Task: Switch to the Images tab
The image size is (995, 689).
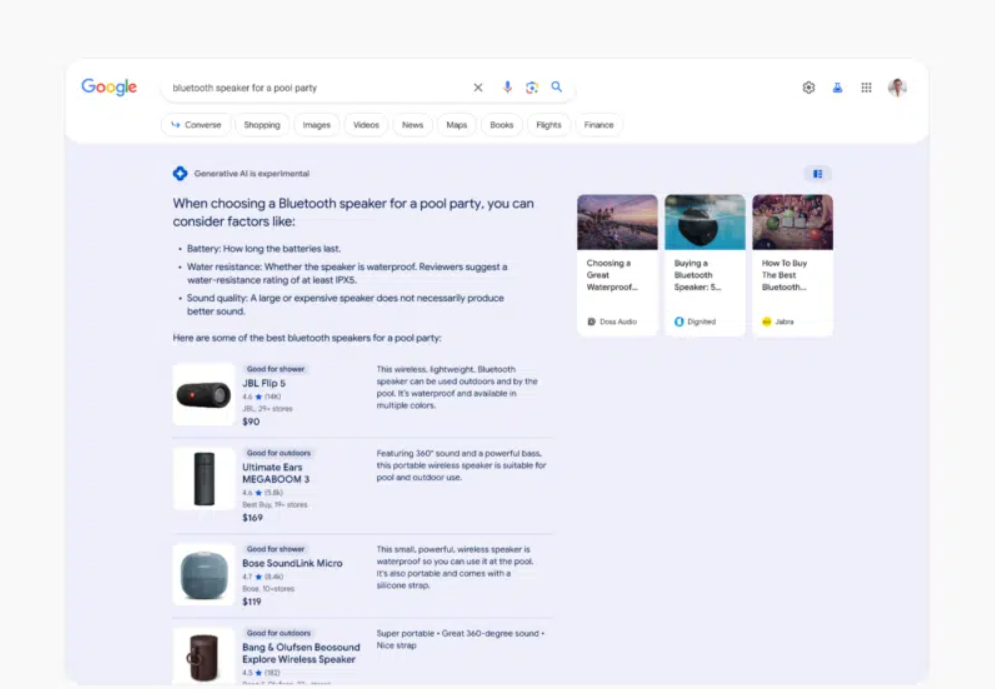Action: (316, 125)
